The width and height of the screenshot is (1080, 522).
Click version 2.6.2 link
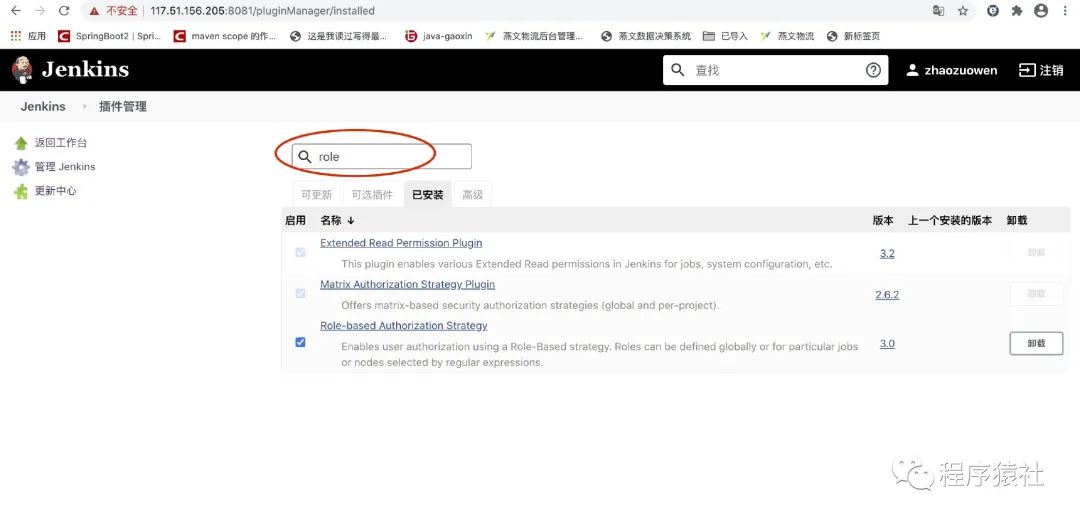point(887,295)
